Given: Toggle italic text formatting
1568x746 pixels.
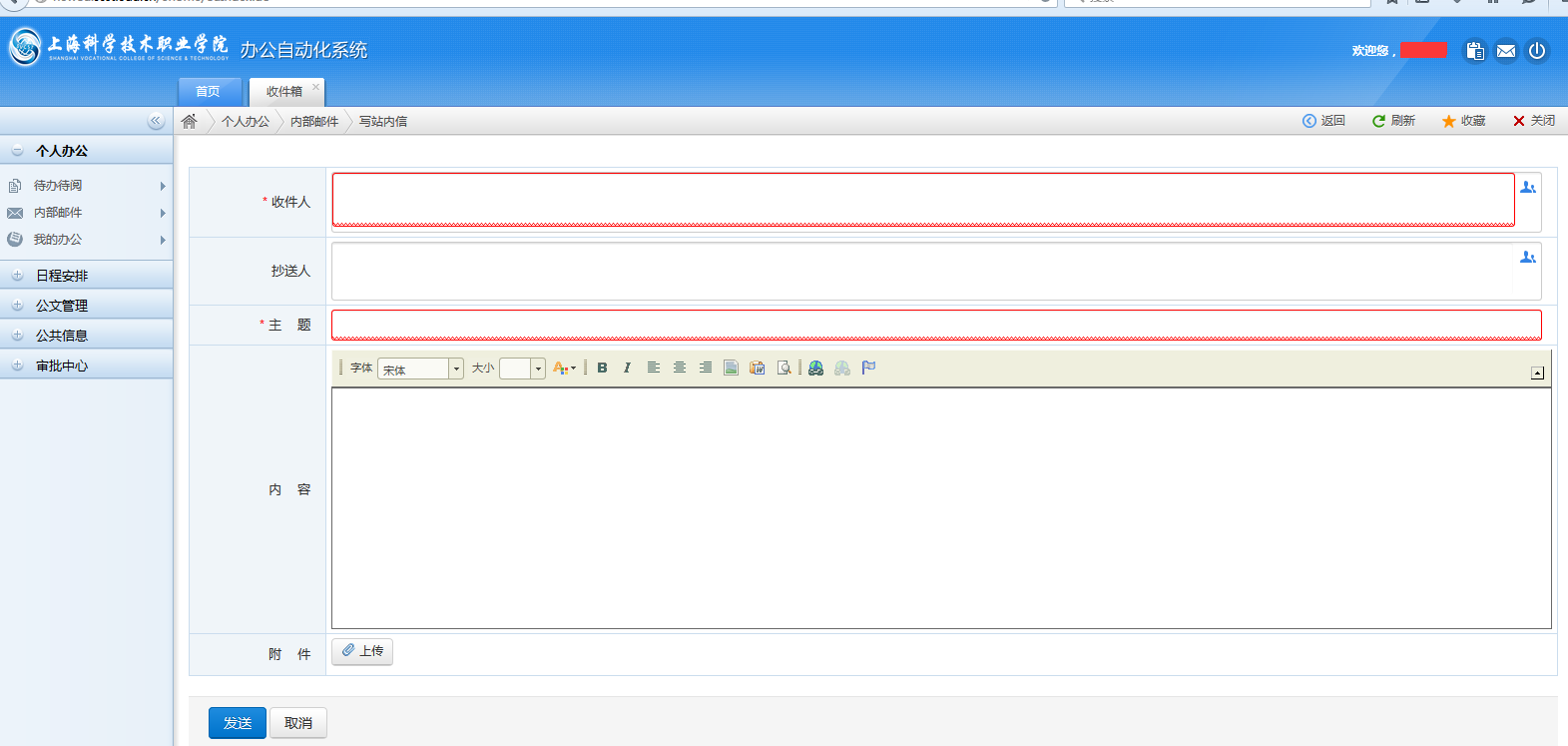Looking at the screenshot, I should coord(627,369).
